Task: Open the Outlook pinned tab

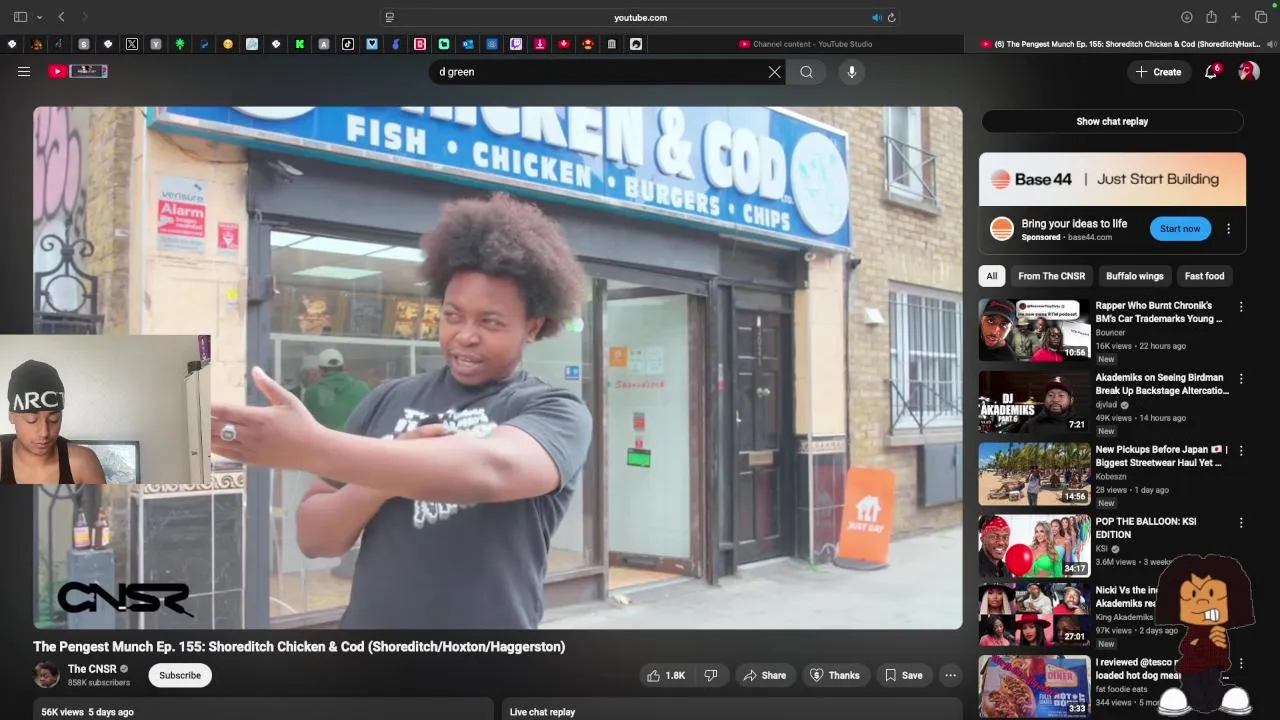Action: click(468, 44)
